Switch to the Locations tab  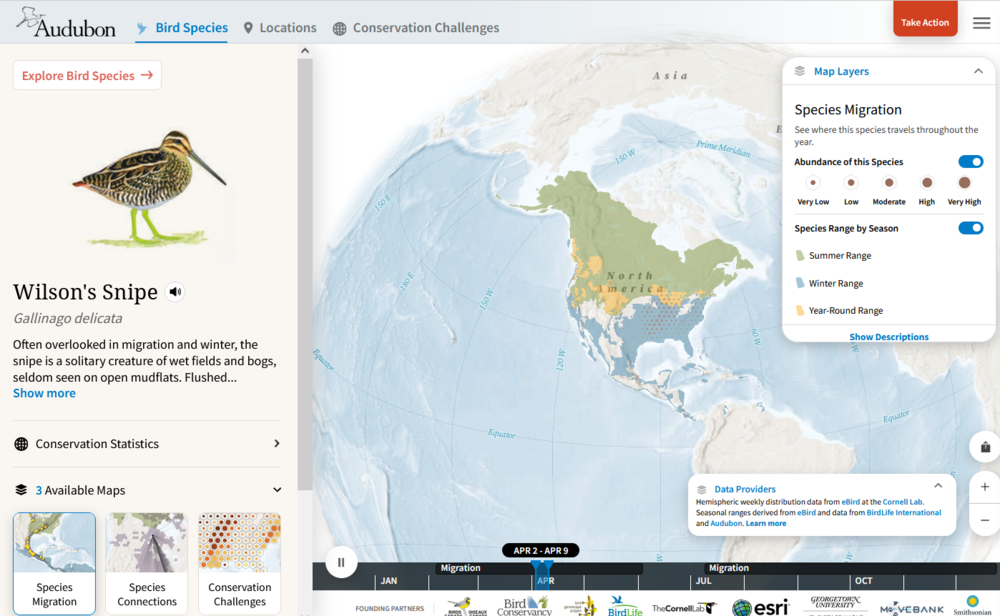(x=280, y=28)
